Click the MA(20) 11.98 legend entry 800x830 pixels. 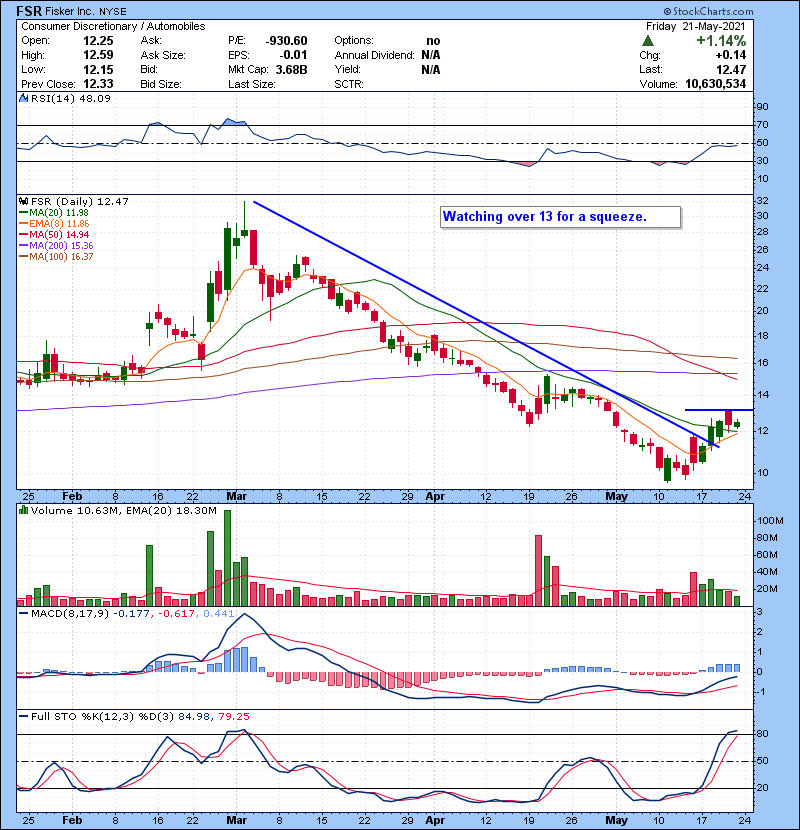pyautogui.click(x=55, y=213)
